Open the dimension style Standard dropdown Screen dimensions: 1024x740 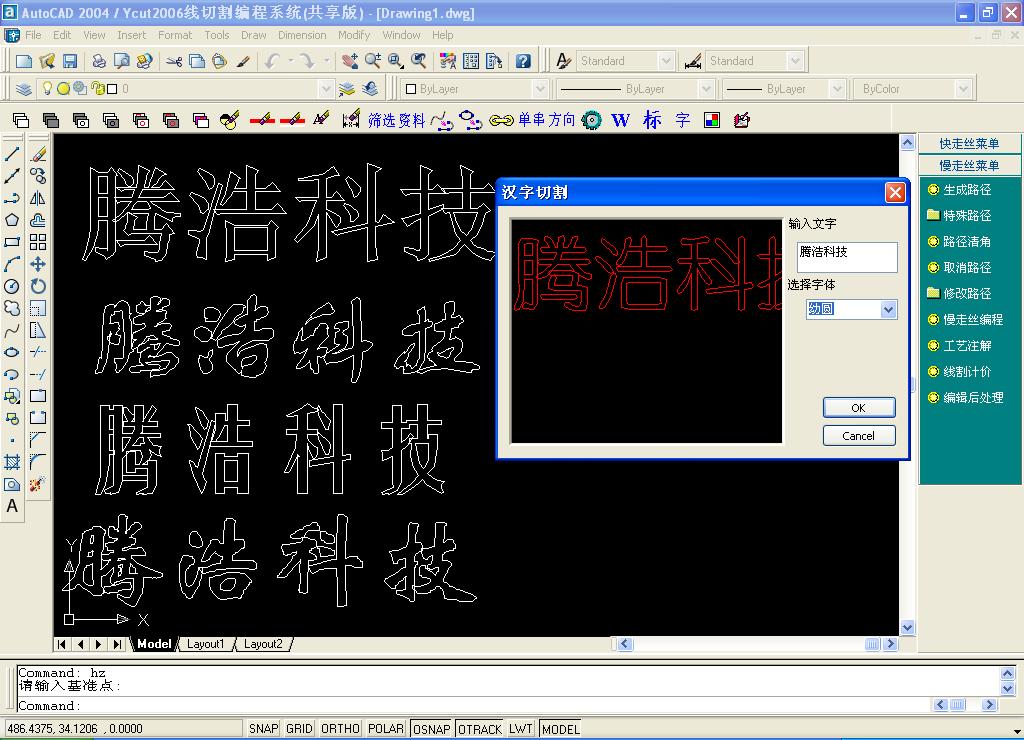coord(795,61)
